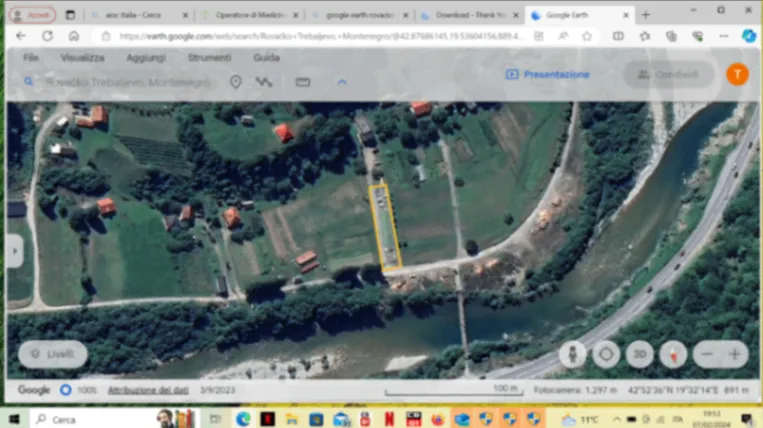Image resolution: width=763 pixels, height=428 pixels.
Task: Click the yellow highlighted plot outline
Action: click(385, 226)
